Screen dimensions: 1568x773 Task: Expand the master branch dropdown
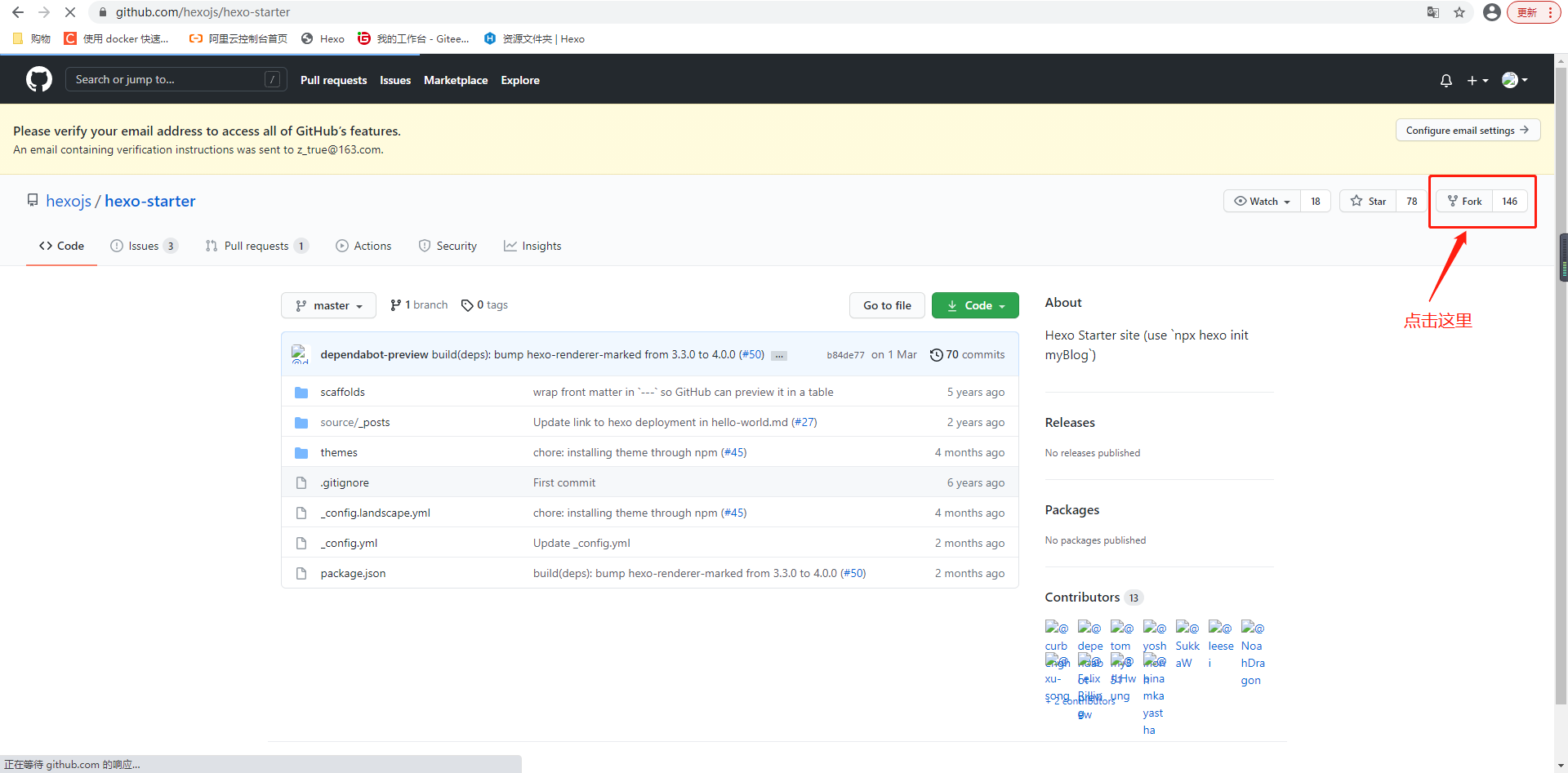click(x=328, y=304)
